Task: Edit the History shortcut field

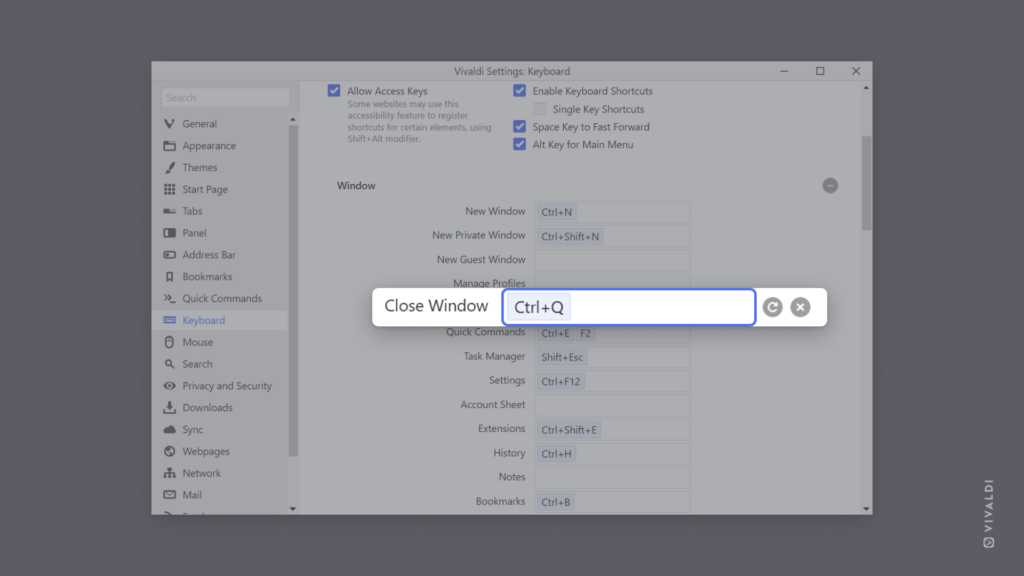Action: (613, 454)
